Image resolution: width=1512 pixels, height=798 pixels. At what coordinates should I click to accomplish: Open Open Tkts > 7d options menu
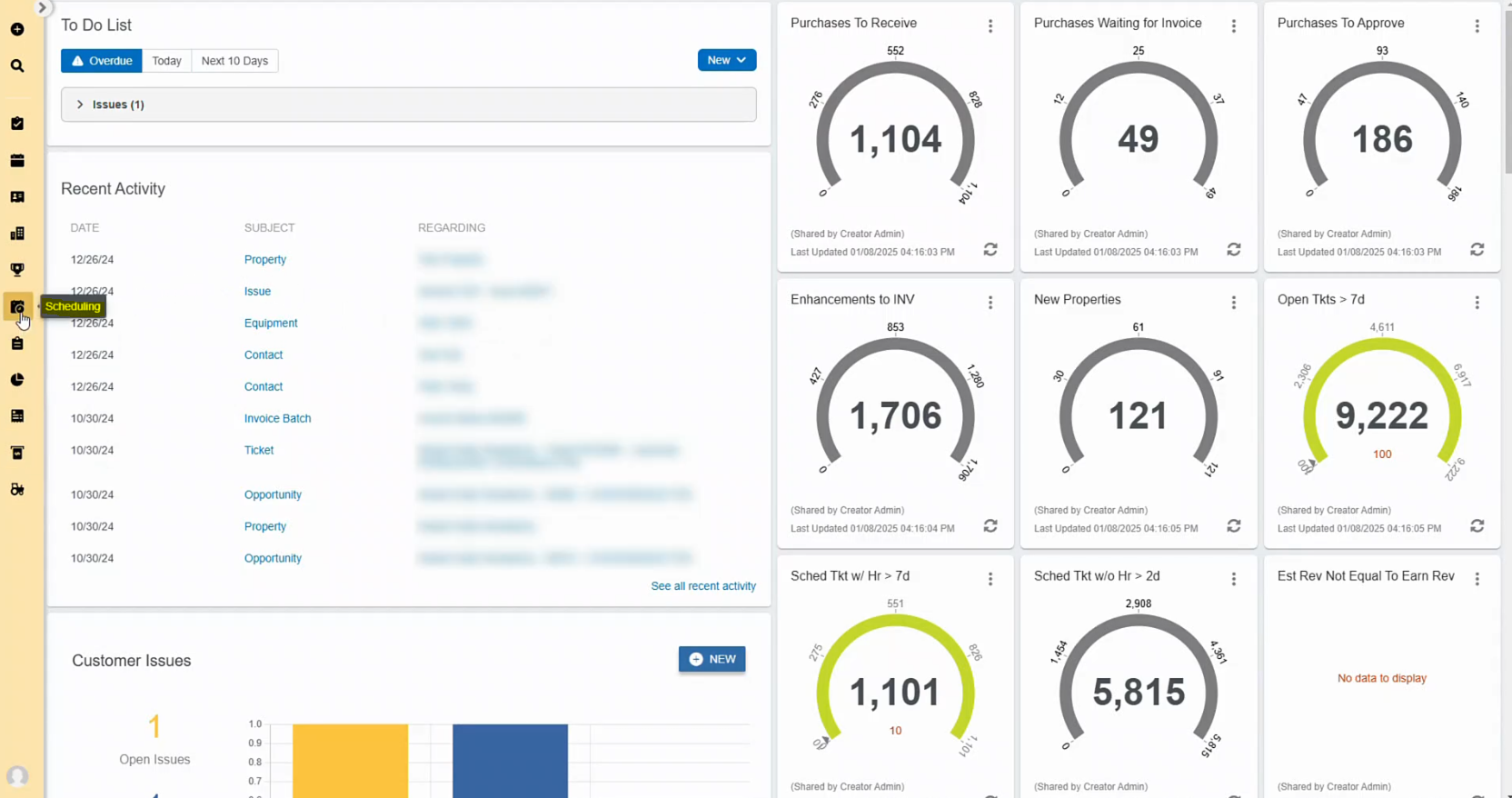coord(1477,303)
